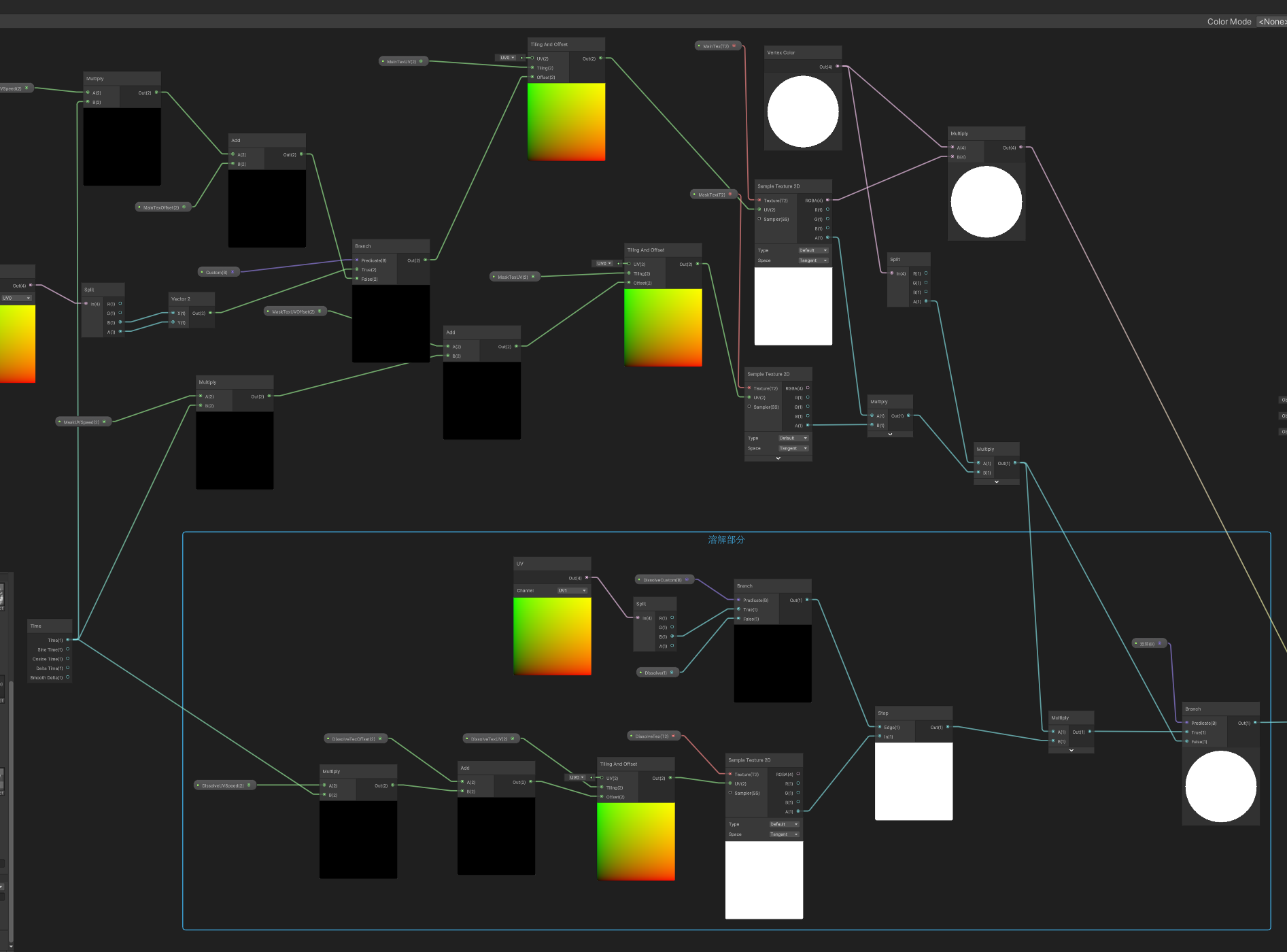Viewport: 1287px width, 952px height.
Task: Click the Vertex Color node's Out(4) port
Action: (x=837, y=67)
